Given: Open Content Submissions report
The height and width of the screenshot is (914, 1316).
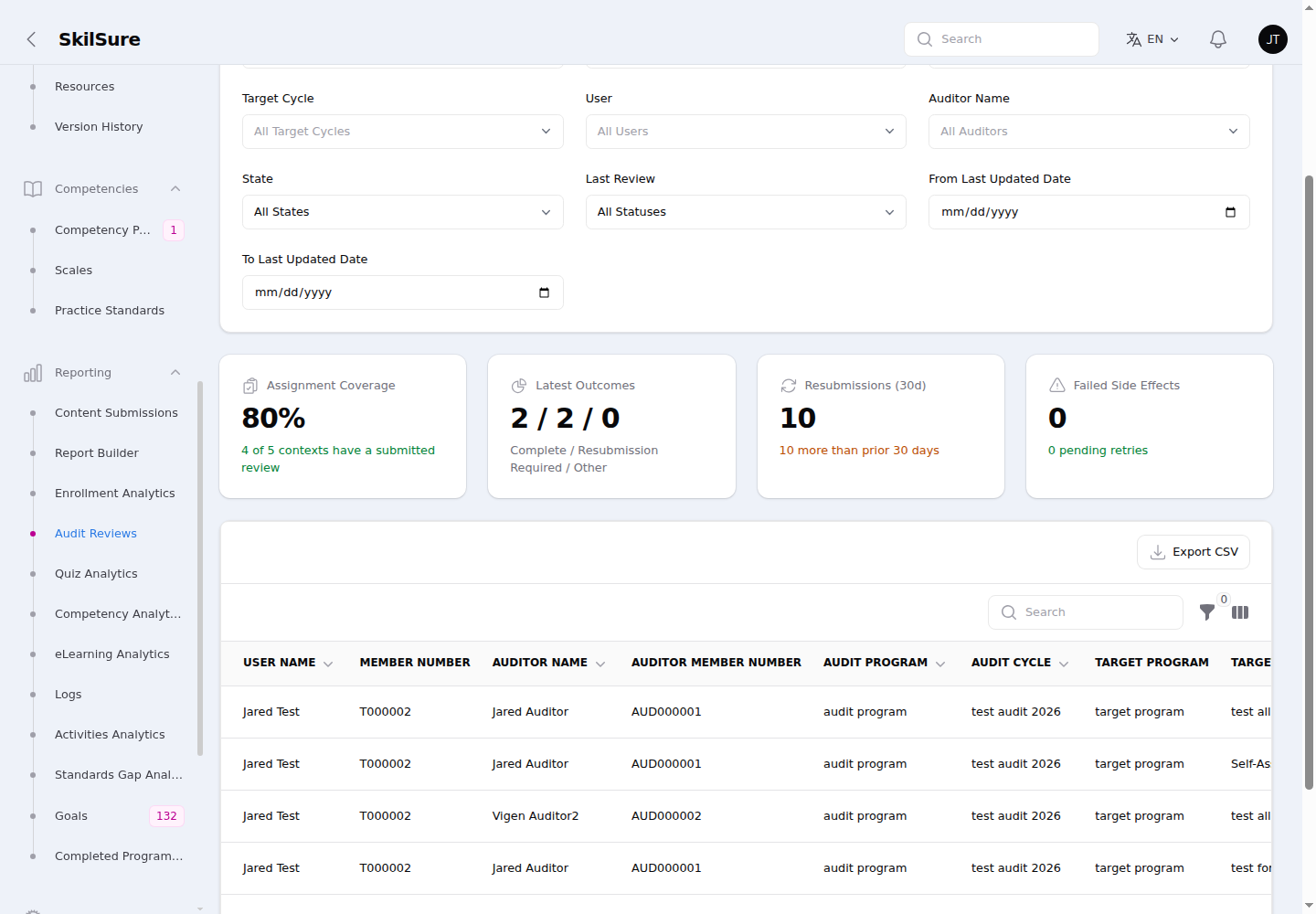Looking at the screenshot, I should 116,413.
